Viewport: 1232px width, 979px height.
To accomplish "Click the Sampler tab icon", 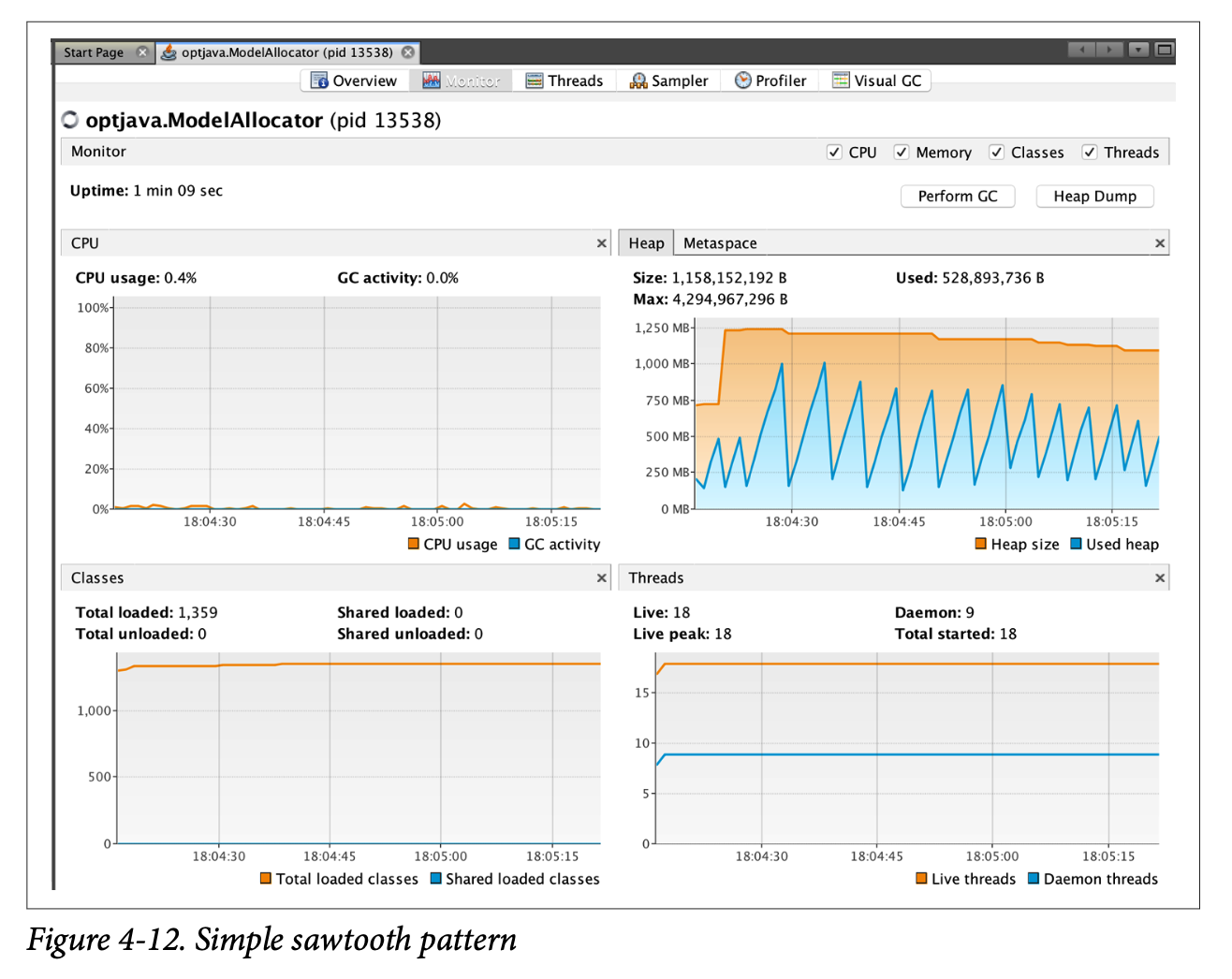I will [x=638, y=80].
